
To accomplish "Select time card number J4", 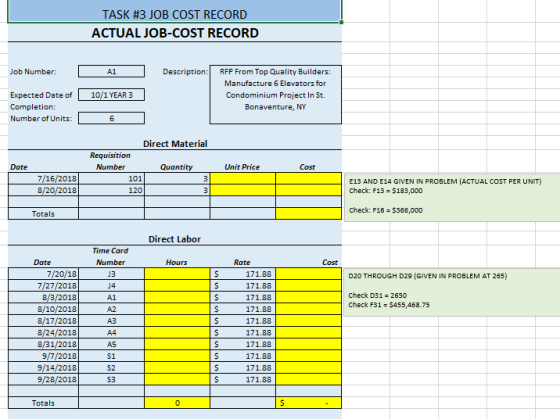I will tap(111, 286).
